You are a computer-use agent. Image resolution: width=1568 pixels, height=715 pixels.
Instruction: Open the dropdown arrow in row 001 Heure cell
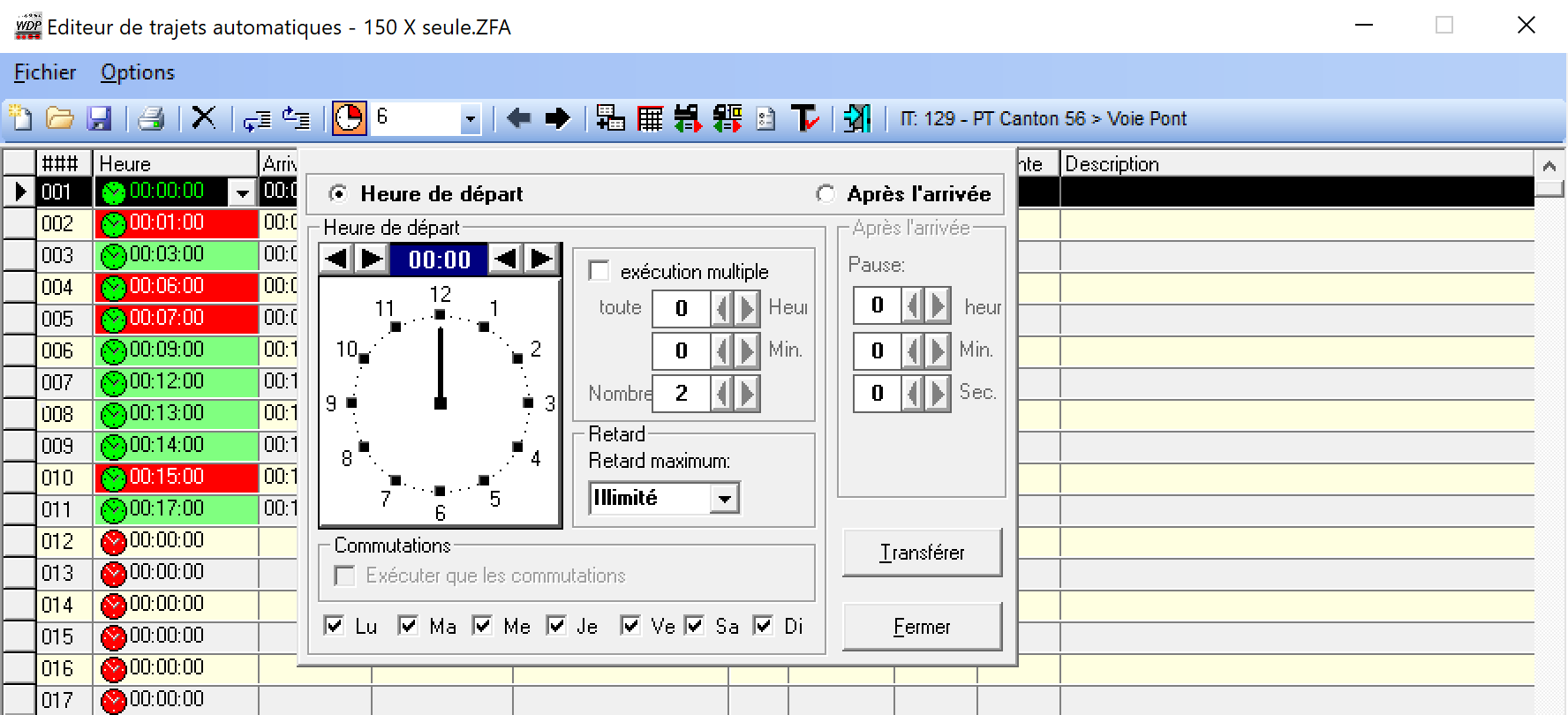[x=241, y=192]
